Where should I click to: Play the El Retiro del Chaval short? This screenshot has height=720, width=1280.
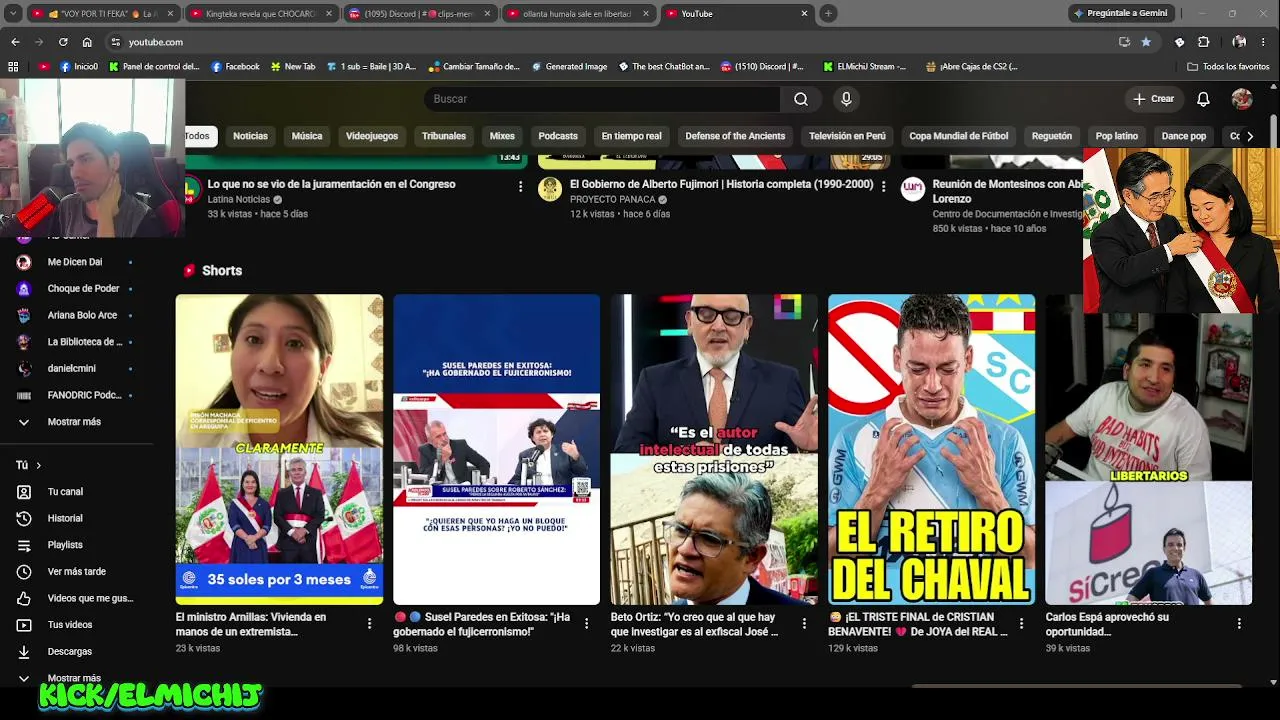coord(931,449)
